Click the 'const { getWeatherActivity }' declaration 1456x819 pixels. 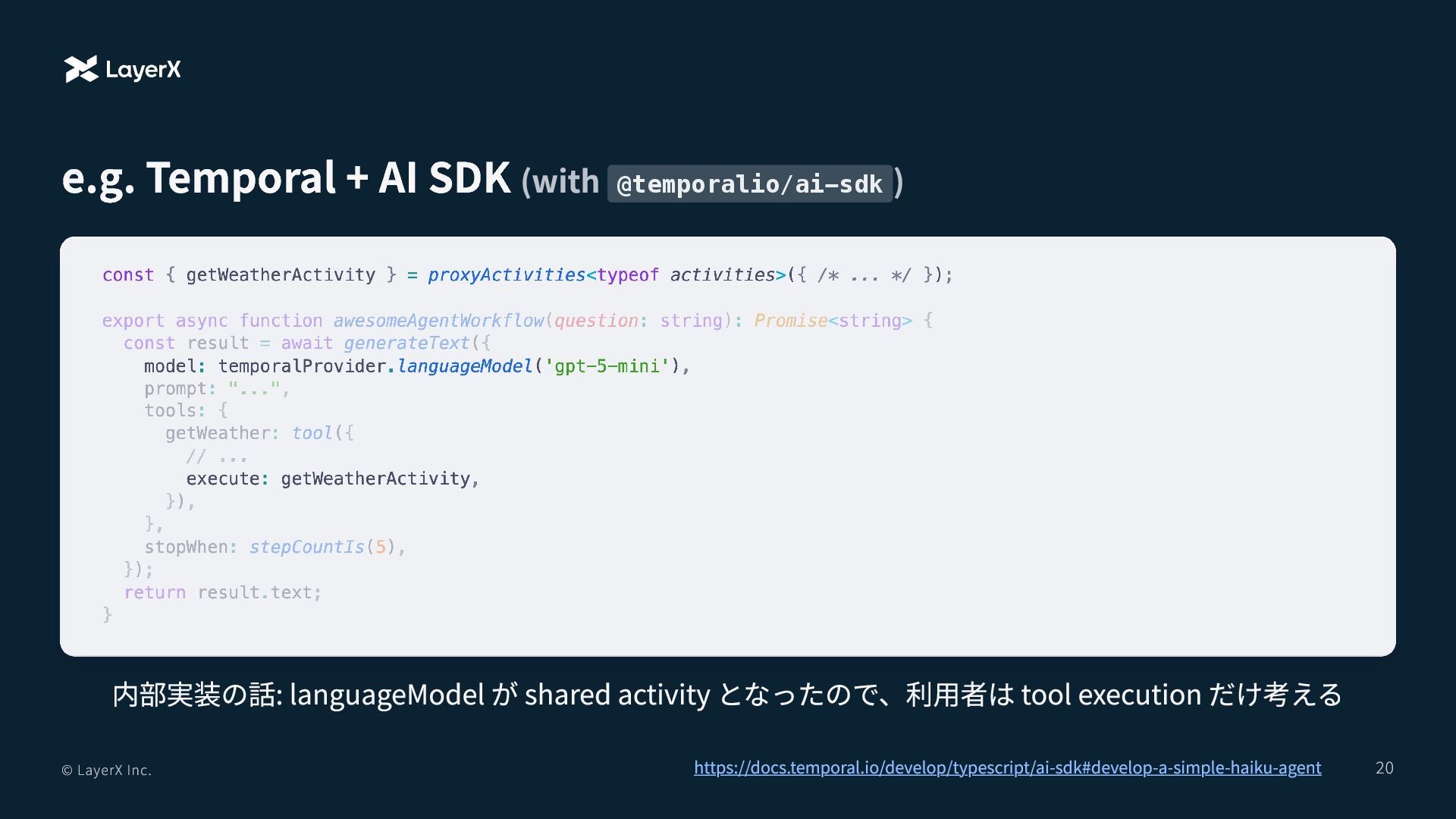coord(249,275)
